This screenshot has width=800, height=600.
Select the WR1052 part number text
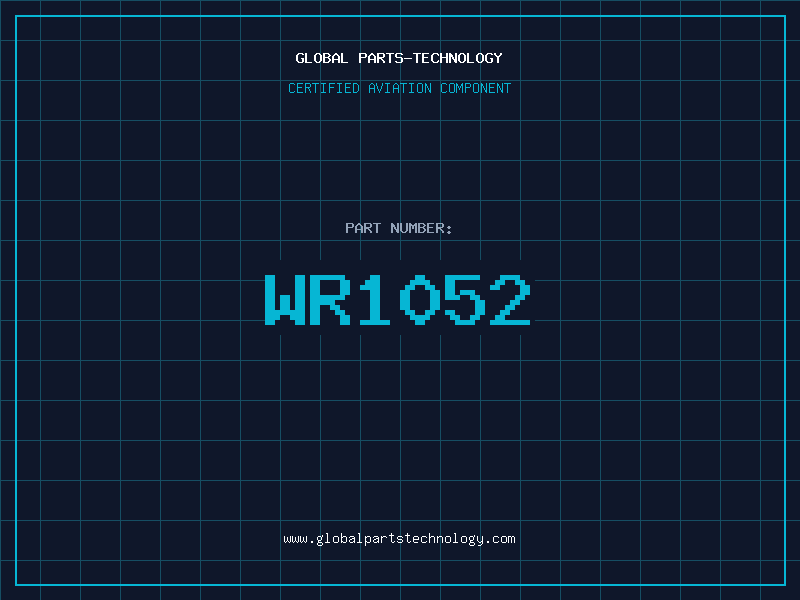[399, 299]
